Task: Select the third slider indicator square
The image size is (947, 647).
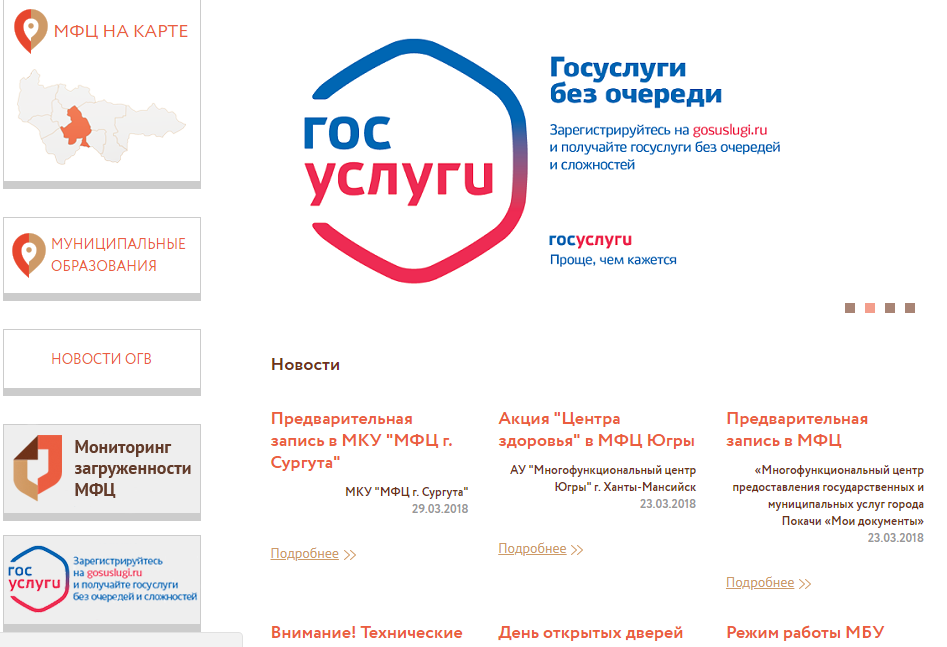Action: (890, 308)
